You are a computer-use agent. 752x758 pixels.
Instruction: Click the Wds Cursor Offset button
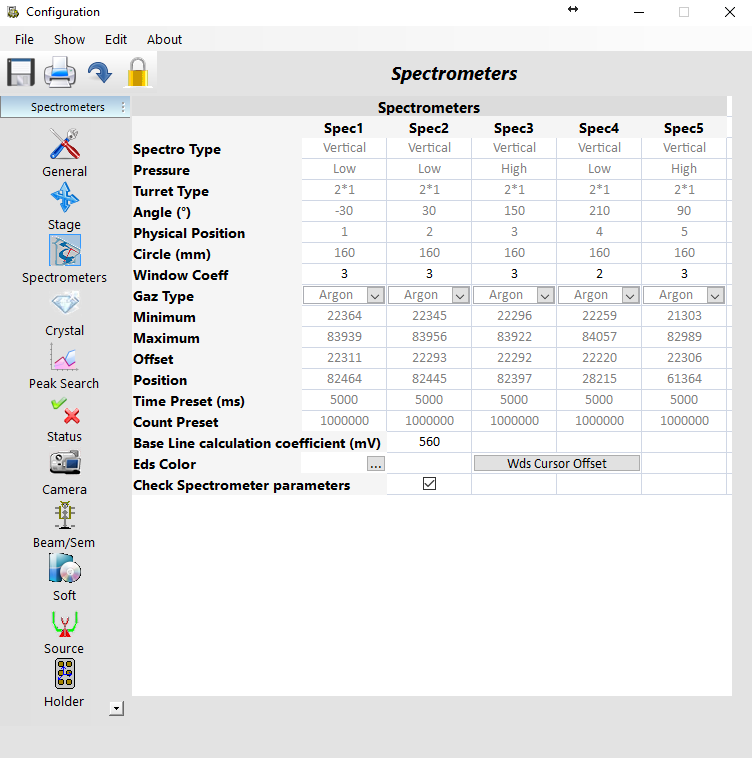(556, 463)
